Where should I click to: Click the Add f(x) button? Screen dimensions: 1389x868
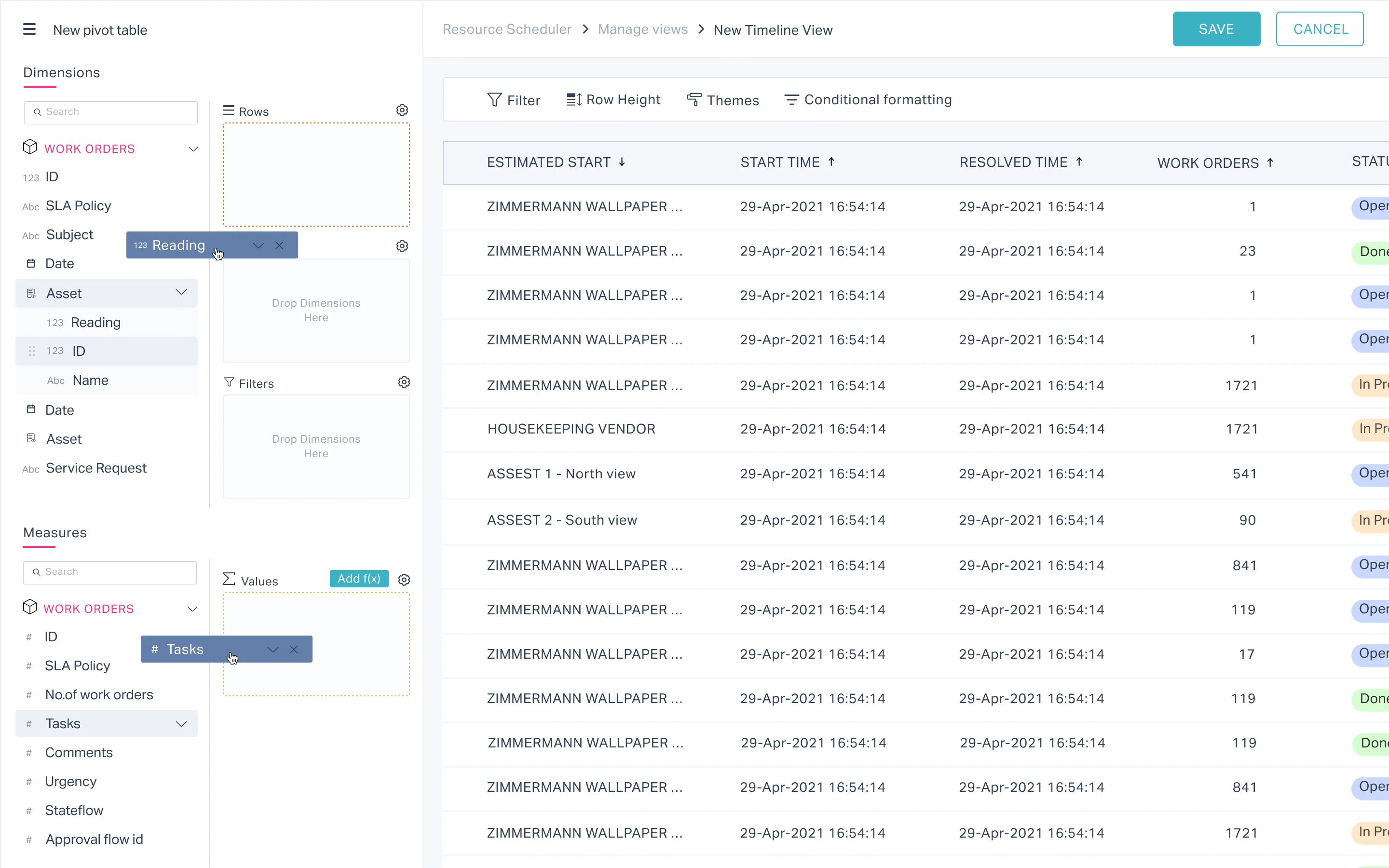point(359,579)
